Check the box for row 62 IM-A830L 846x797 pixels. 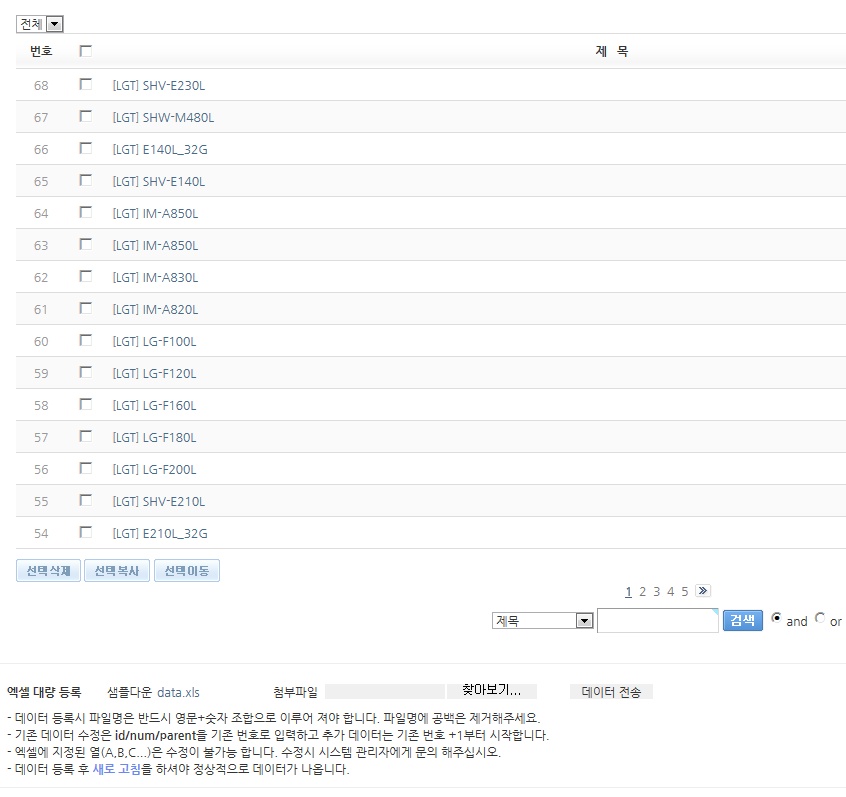(x=85, y=276)
